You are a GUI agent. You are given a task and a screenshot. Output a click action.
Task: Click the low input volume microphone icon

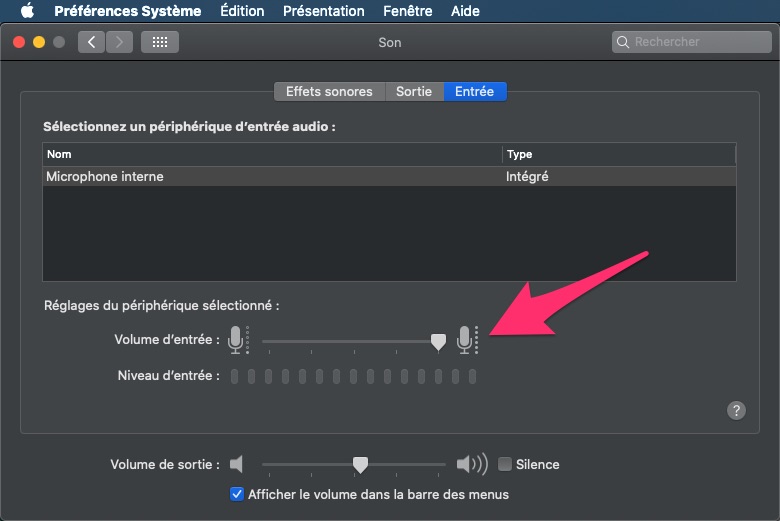coord(238,340)
